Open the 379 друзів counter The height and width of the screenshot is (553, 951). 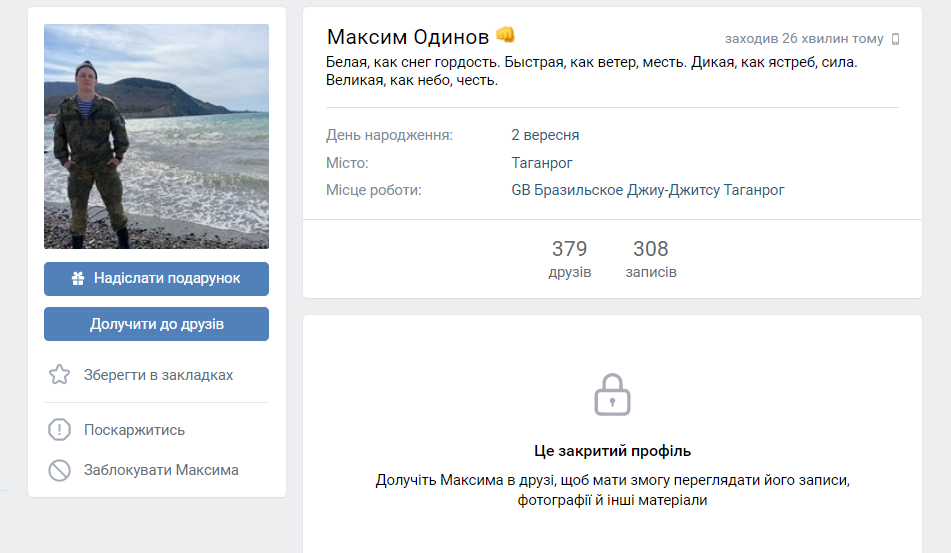click(569, 259)
